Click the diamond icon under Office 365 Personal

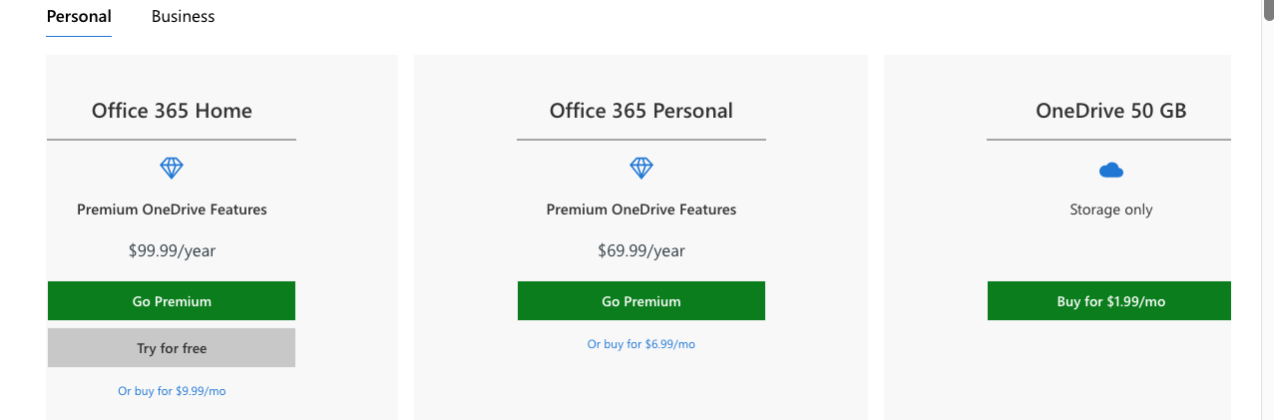641,168
